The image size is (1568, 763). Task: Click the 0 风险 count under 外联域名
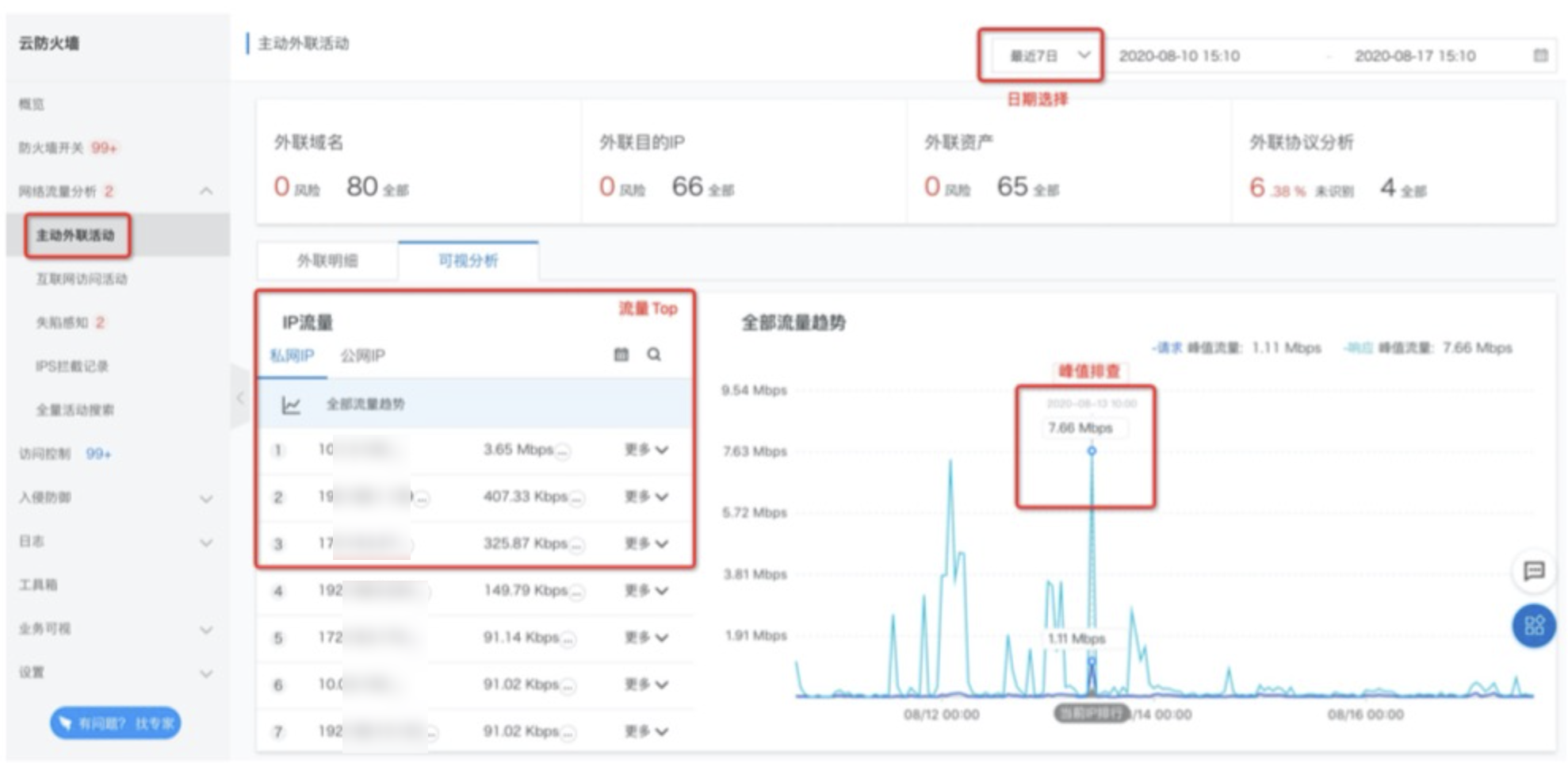click(296, 187)
